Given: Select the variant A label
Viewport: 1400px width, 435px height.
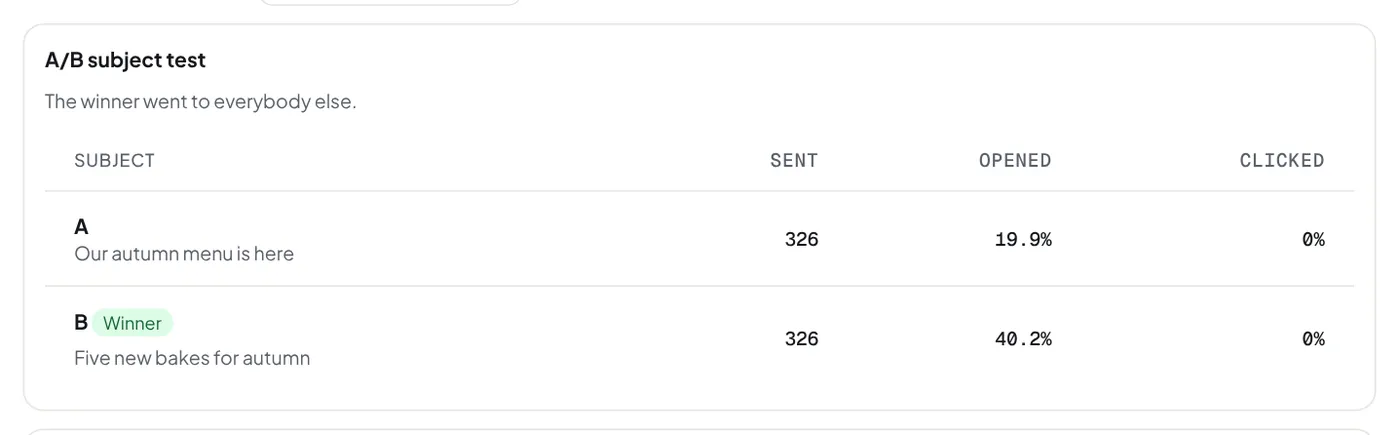Looking at the screenshot, I should (81, 227).
